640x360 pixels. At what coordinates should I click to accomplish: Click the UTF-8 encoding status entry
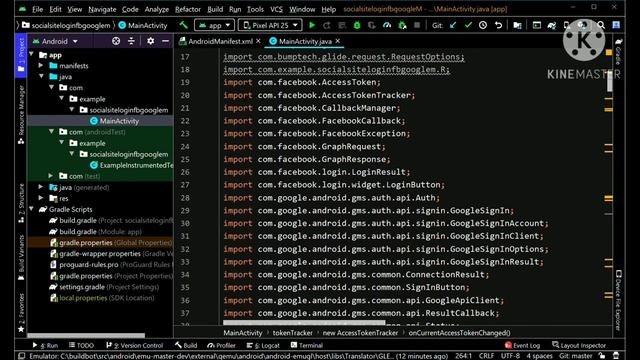(x=510, y=356)
